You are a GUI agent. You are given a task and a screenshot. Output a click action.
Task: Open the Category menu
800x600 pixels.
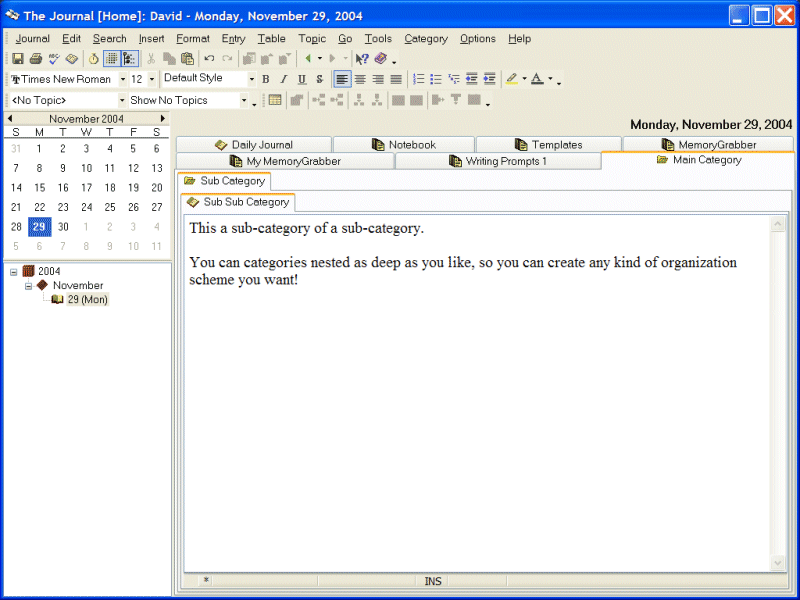pyautogui.click(x=426, y=39)
